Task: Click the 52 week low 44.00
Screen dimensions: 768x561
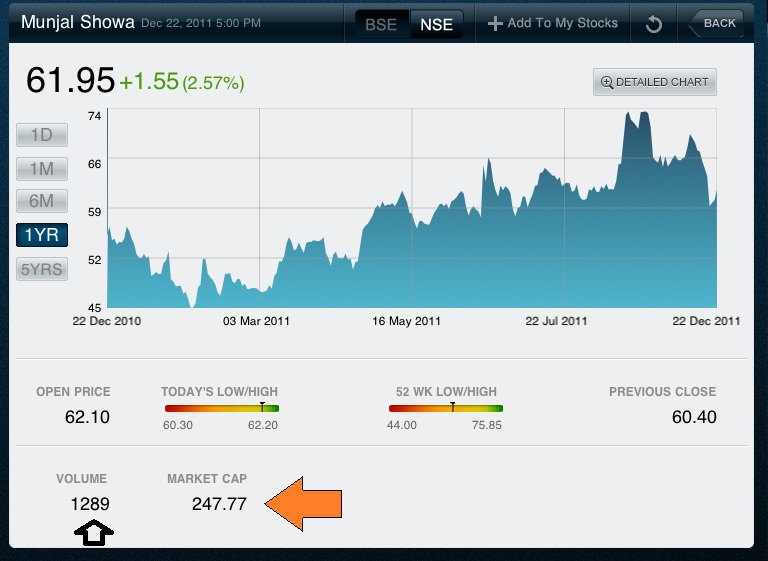Action: (x=402, y=425)
